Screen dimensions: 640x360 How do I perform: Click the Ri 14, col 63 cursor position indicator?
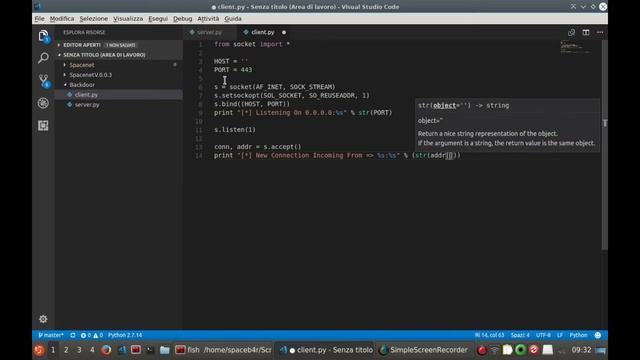[489, 335]
